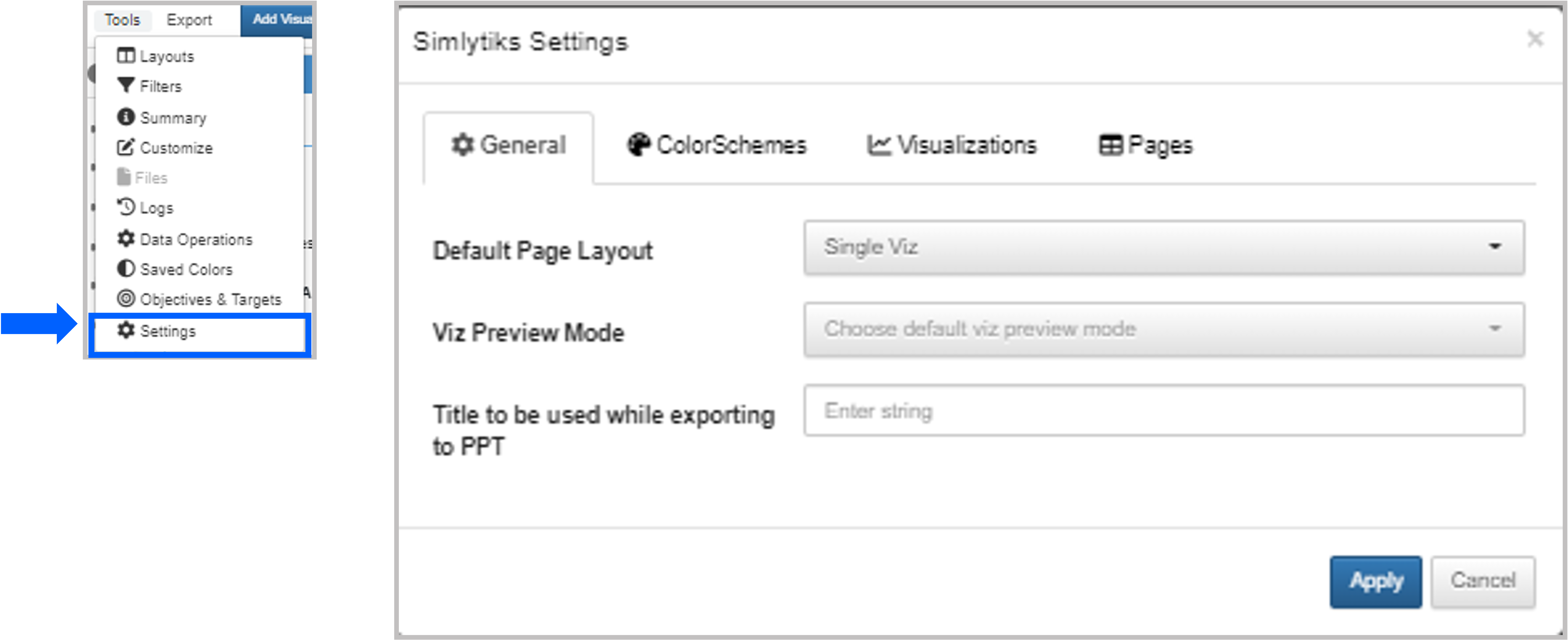Screen dimensions: 1568x640
Task: Click the Summary info icon
Action: tap(125, 116)
